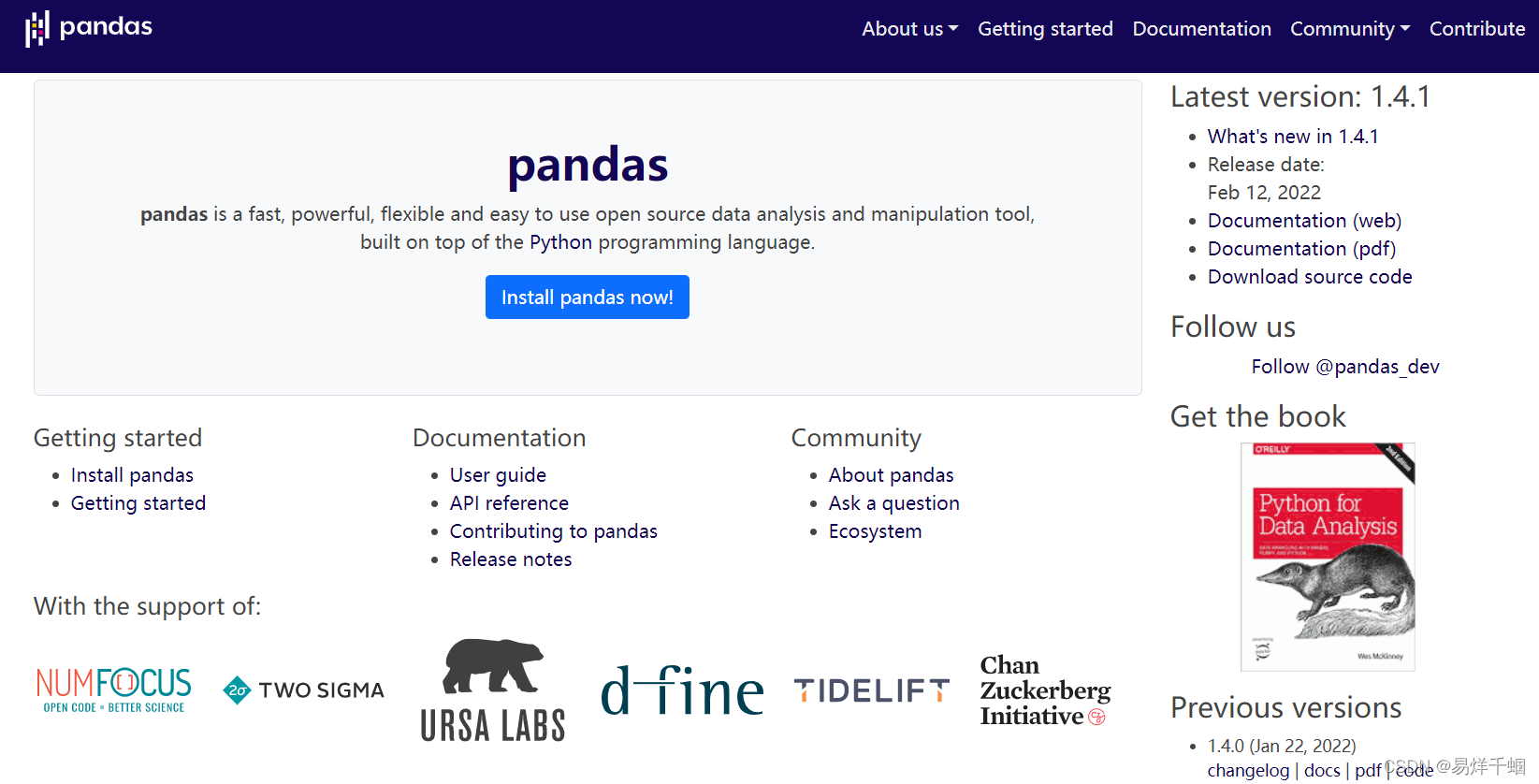Expand the About us dropdown menu
This screenshot has height=784, width=1539.
tap(909, 29)
